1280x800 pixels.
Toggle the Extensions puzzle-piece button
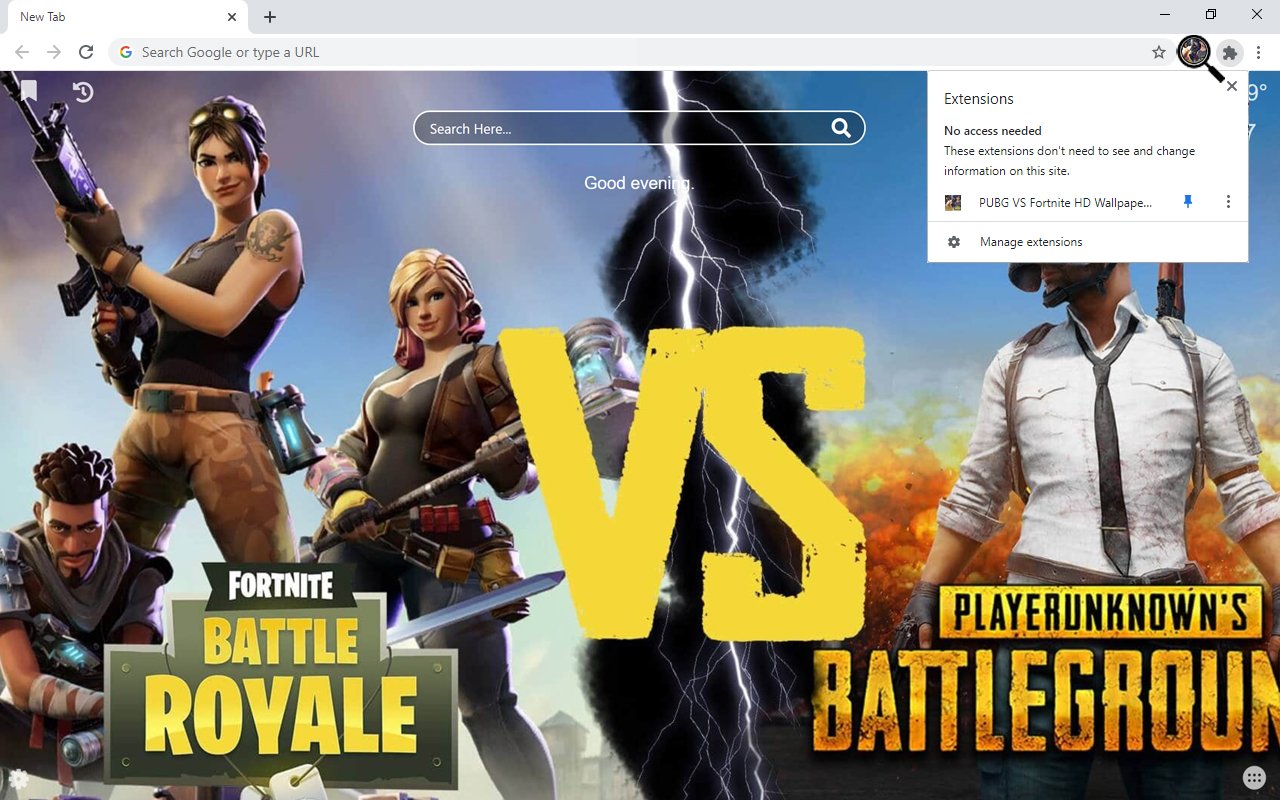tap(1230, 52)
